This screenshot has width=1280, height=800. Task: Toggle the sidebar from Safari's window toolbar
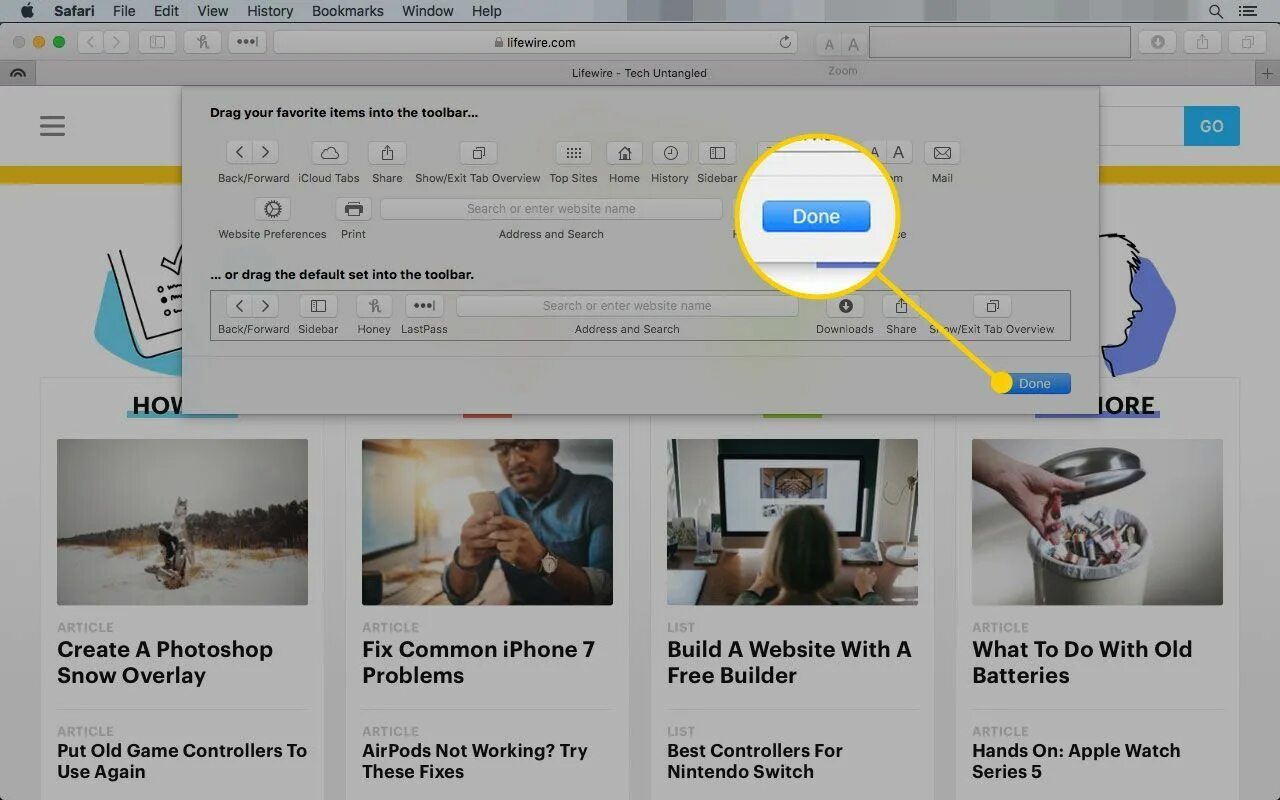[157, 42]
